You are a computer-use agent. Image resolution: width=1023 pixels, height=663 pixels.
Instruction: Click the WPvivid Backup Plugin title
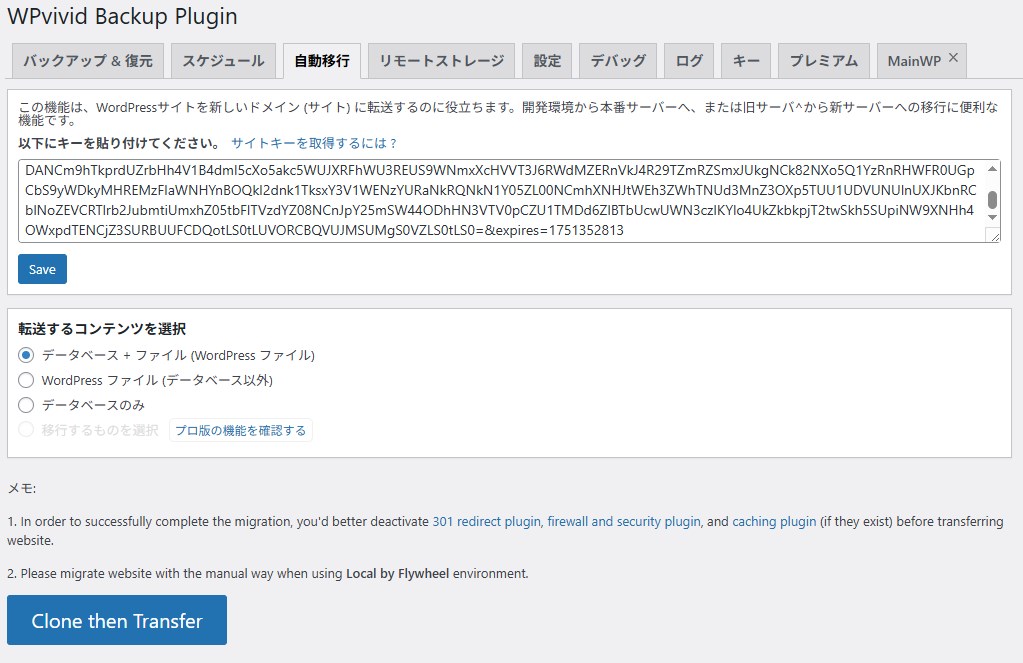[x=122, y=16]
